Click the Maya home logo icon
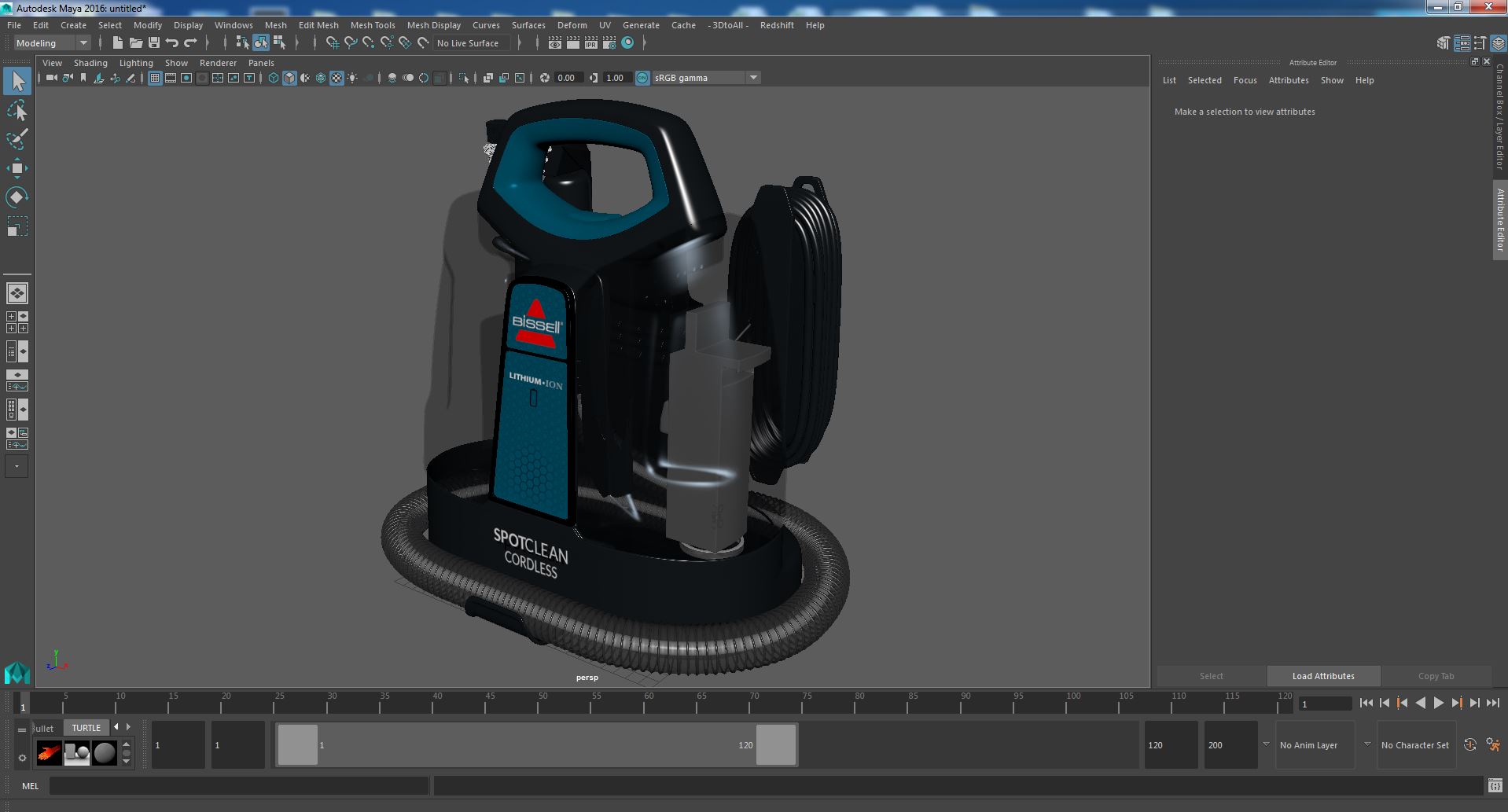Screen dimensions: 1508x812 click(17, 673)
